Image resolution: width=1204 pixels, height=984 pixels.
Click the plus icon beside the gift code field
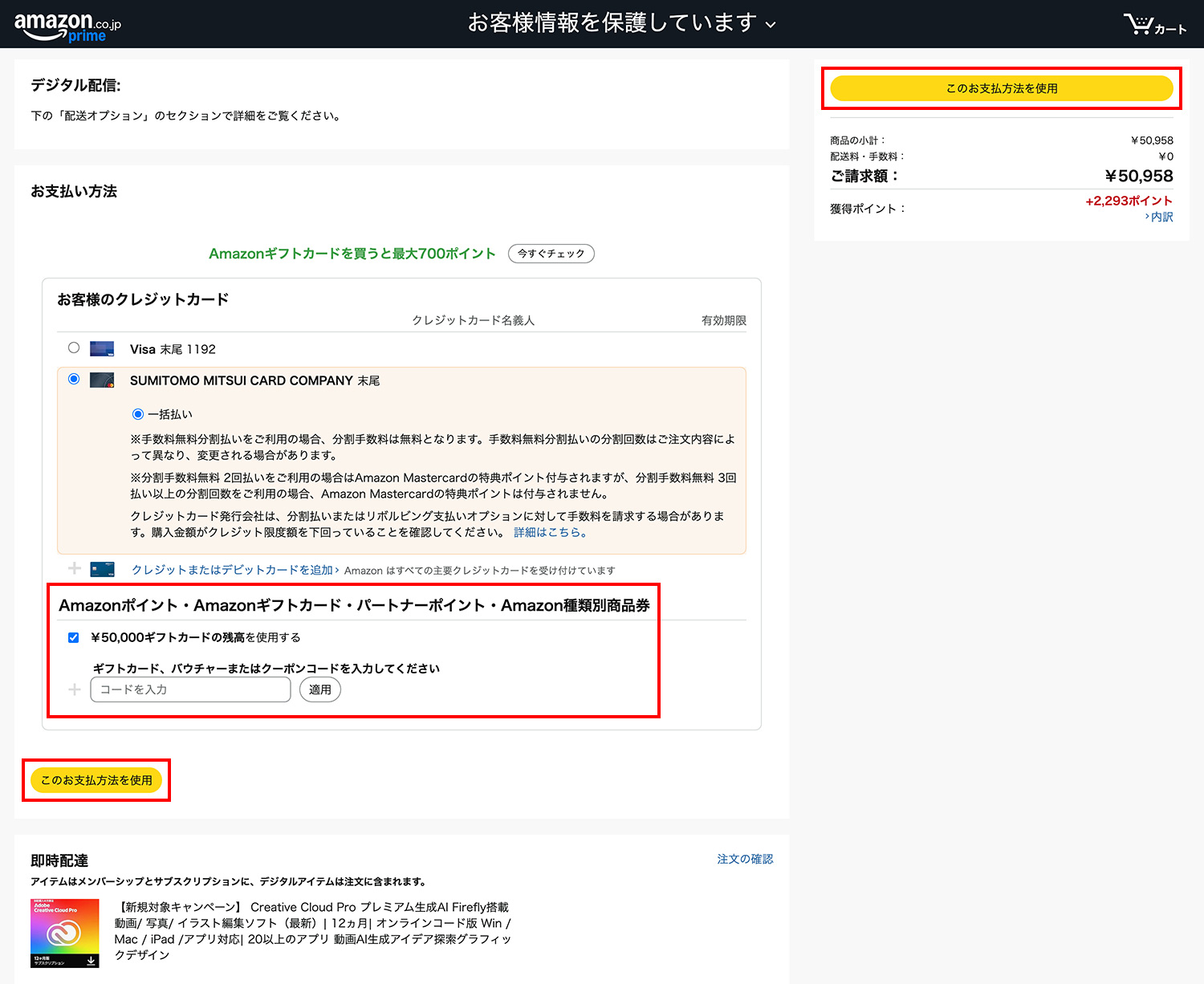(74, 689)
